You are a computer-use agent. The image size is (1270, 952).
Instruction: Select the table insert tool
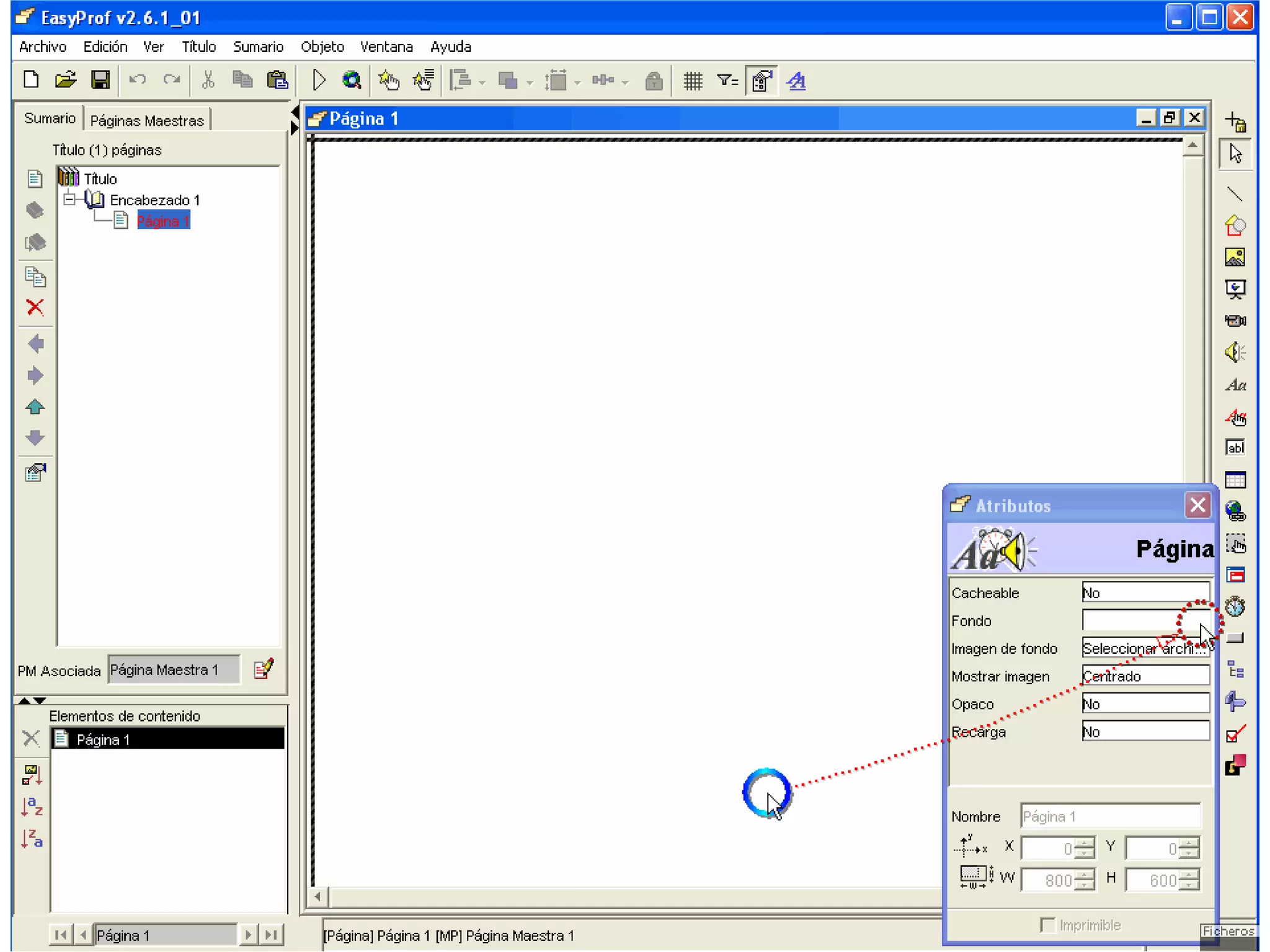(1235, 480)
